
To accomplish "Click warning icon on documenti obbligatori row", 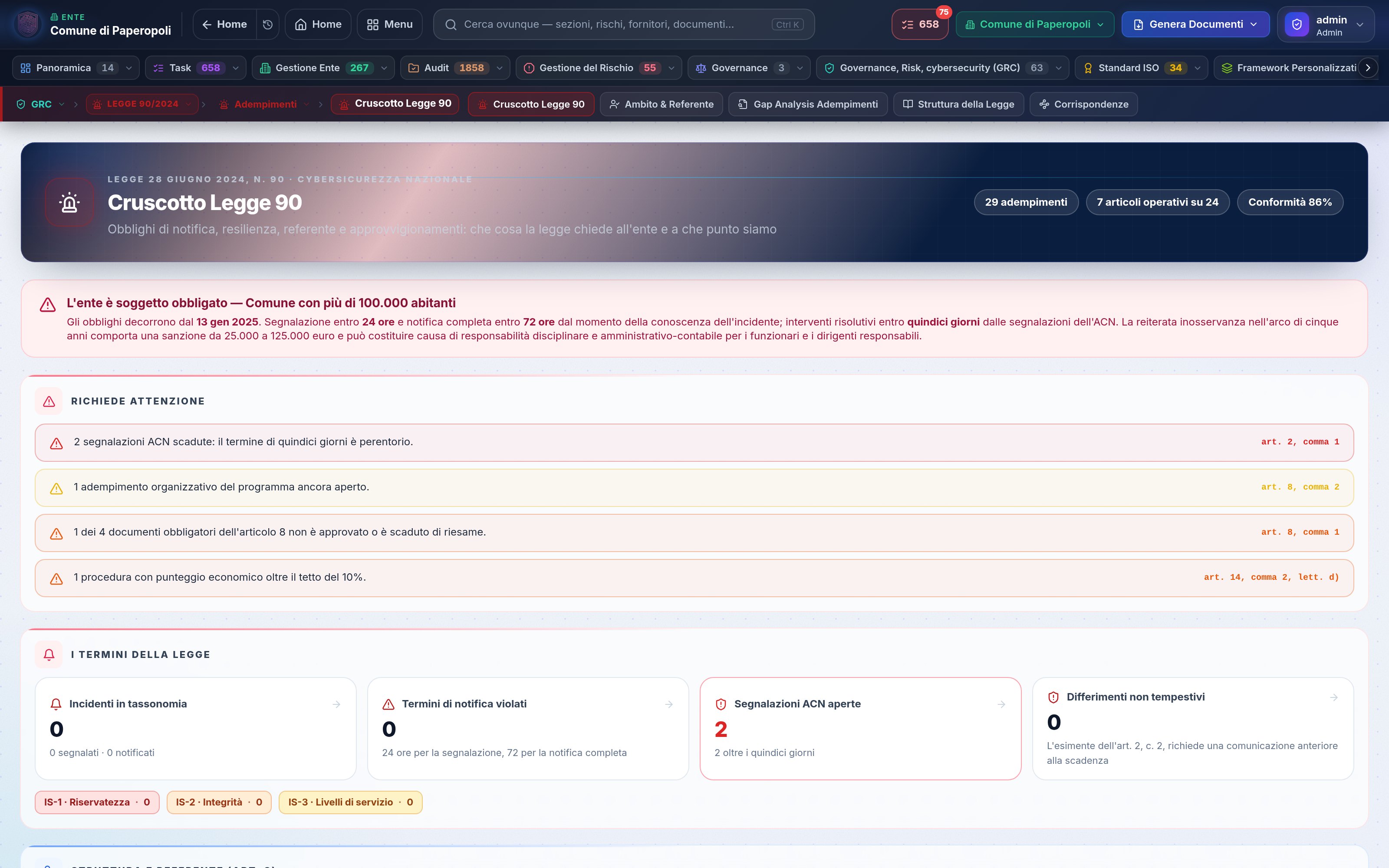I will (x=56, y=534).
